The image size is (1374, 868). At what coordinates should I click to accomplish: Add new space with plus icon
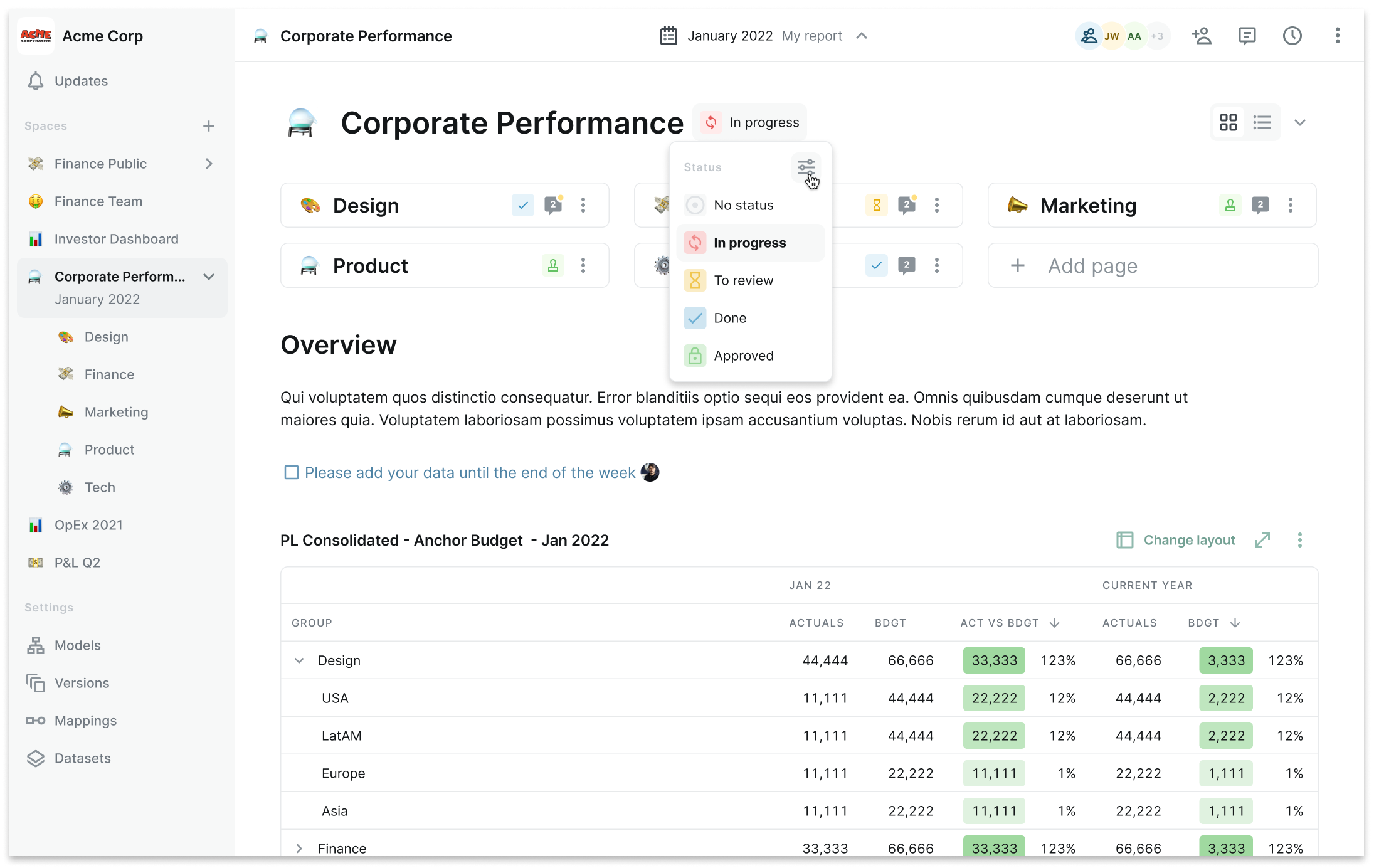point(209,126)
